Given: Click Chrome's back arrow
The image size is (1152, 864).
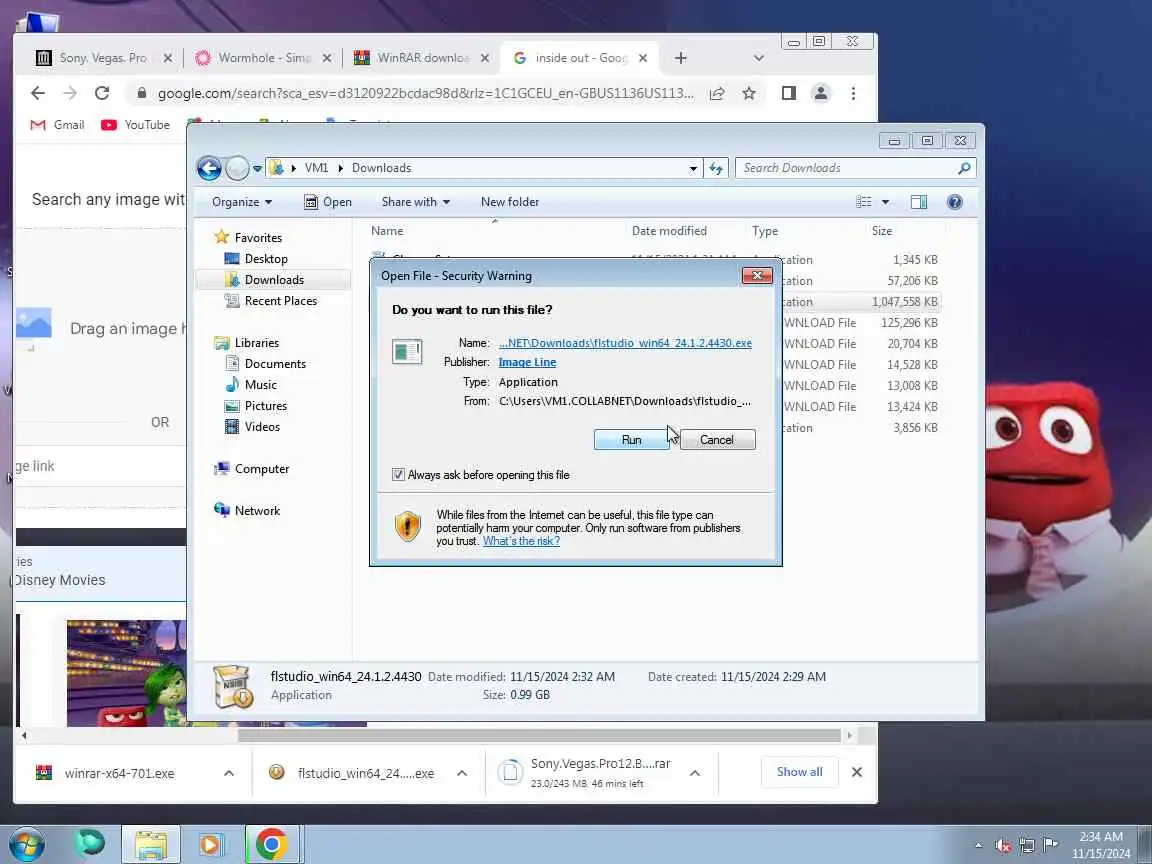Looking at the screenshot, I should pyautogui.click(x=37, y=93).
